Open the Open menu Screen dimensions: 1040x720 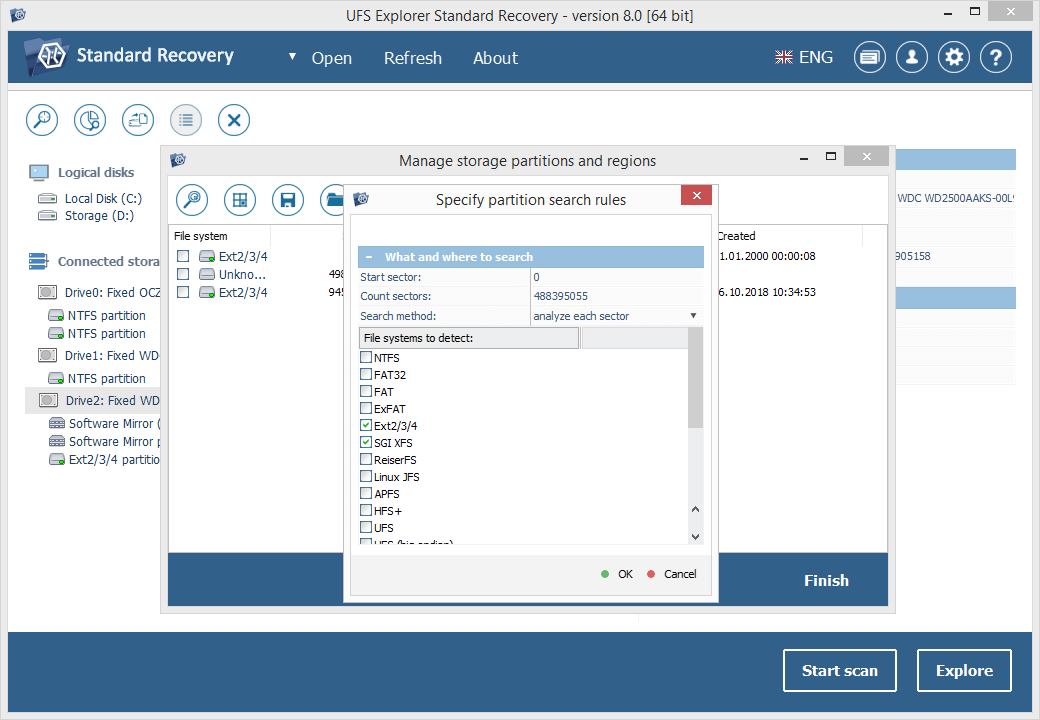pos(332,58)
